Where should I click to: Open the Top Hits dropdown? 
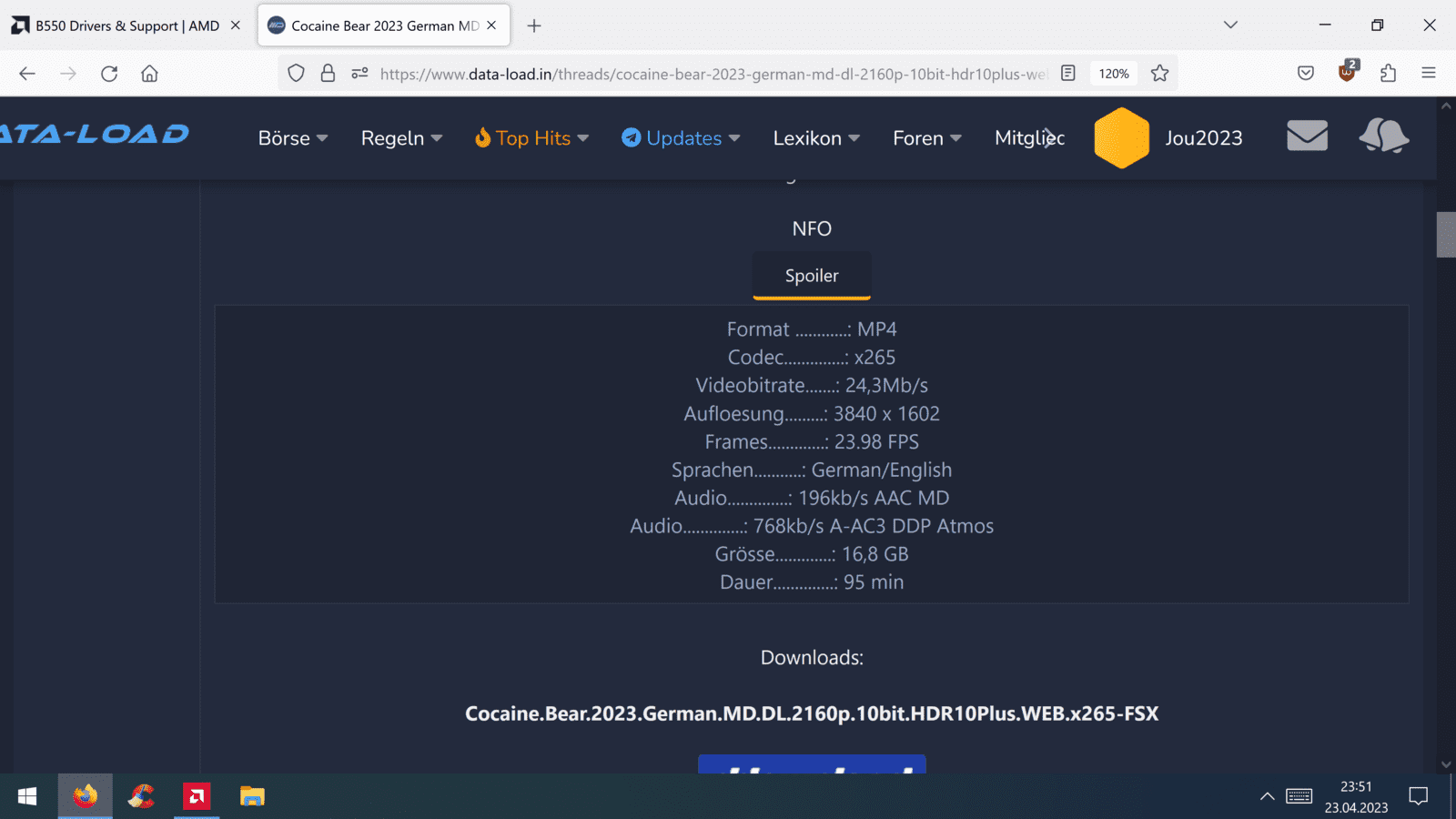532,138
